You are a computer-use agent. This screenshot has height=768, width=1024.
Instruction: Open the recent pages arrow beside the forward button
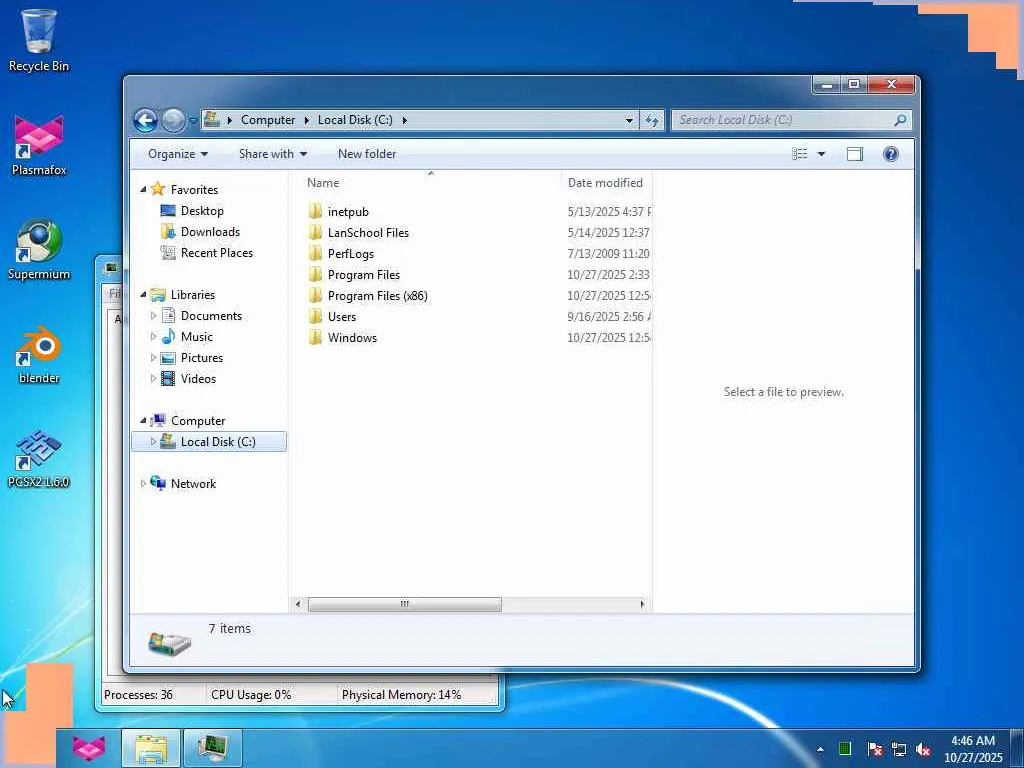(193, 120)
